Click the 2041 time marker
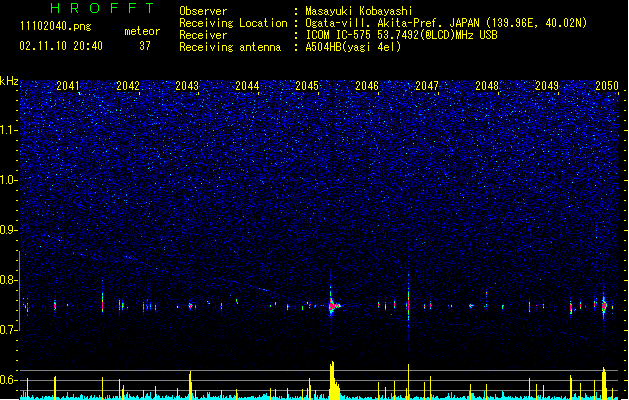629x400 pixels. coord(67,86)
